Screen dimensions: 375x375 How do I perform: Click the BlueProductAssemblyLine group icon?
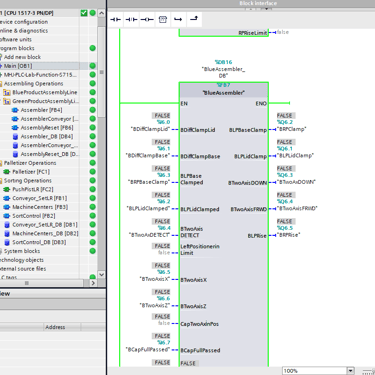(7, 92)
